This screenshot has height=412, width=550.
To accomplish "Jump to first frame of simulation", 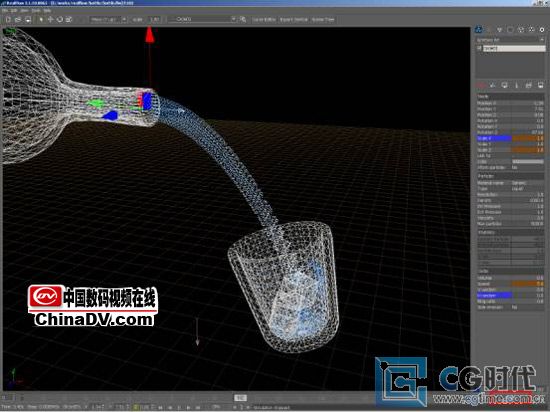I will pos(161,407).
